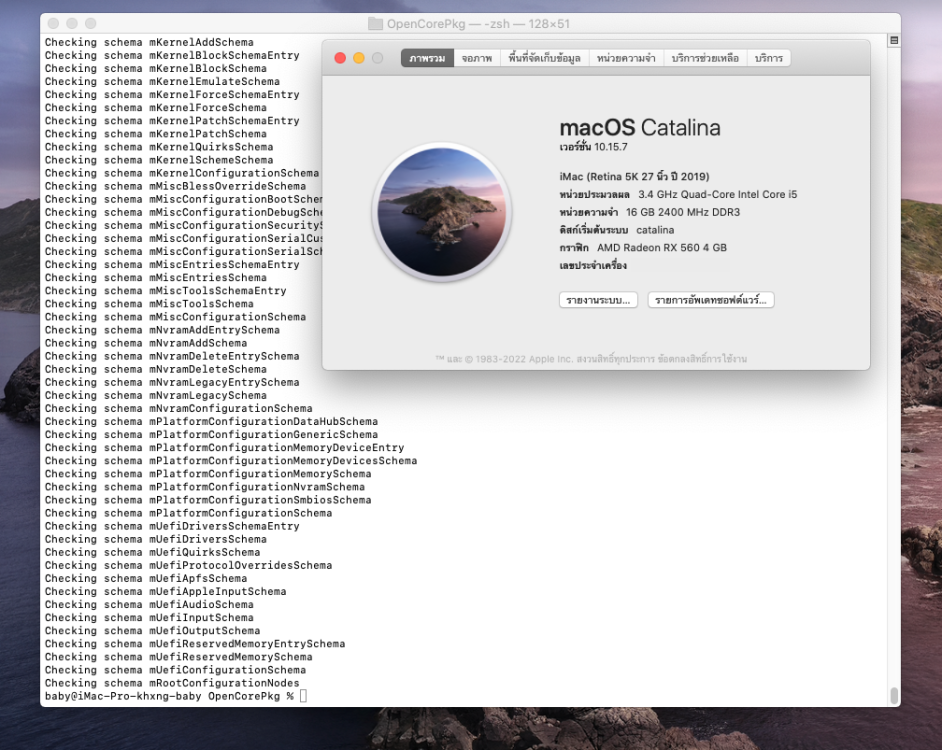Click the รายงานระบบ... (System Report) button
This screenshot has height=750, width=942.
coord(598,300)
